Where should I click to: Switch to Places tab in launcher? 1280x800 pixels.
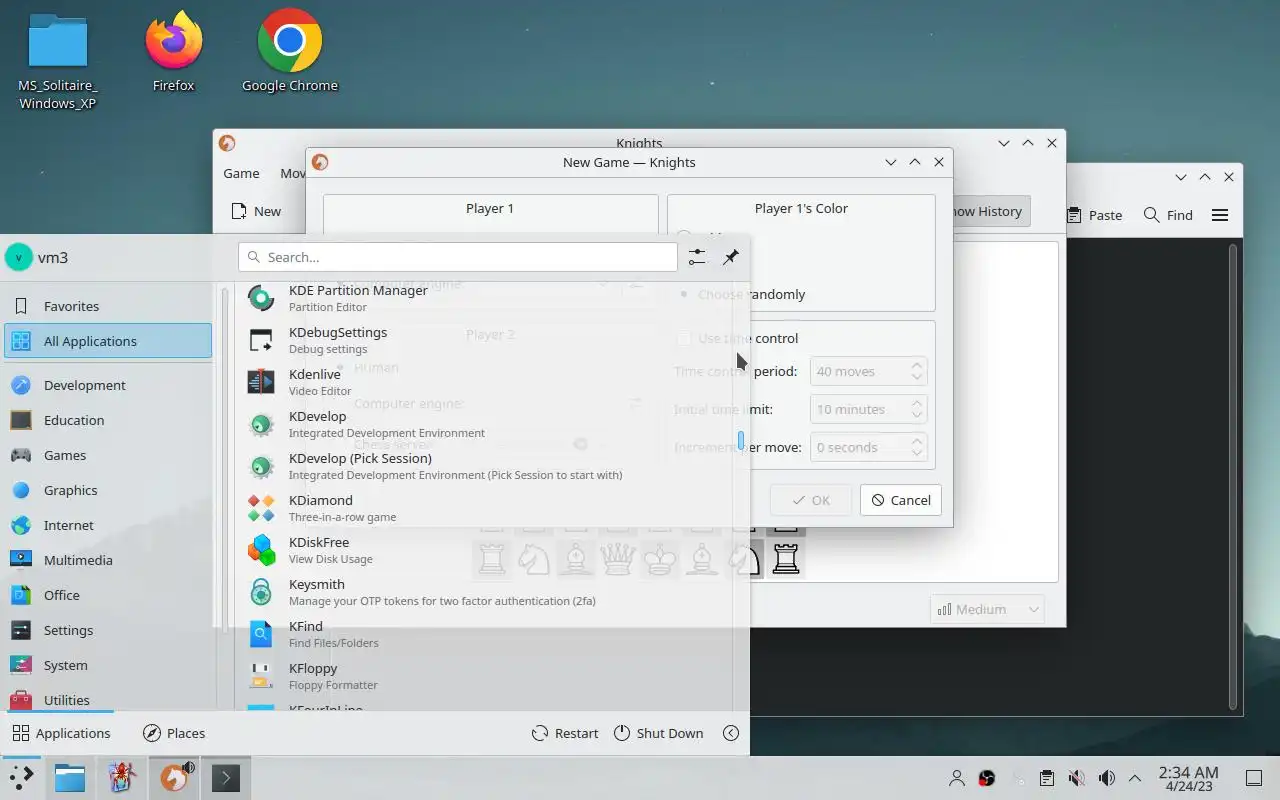pyautogui.click(x=174, y=733)
